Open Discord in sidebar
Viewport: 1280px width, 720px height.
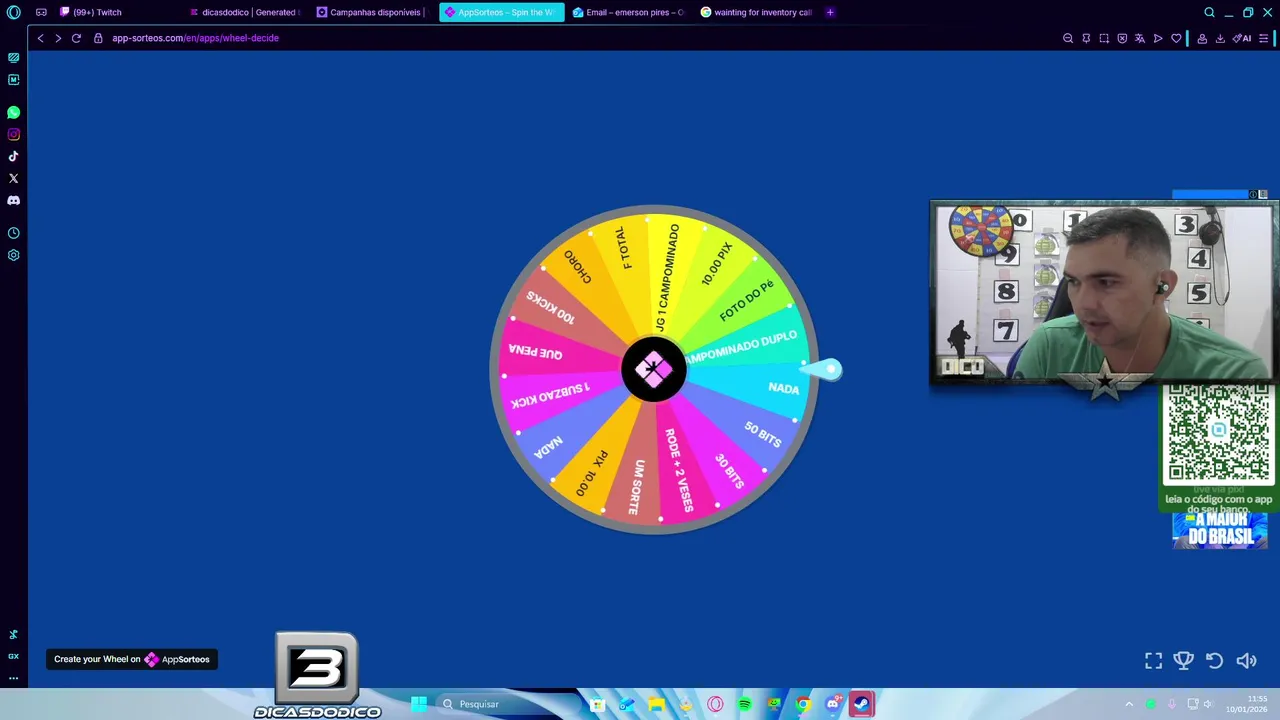[x=14, y=200]
